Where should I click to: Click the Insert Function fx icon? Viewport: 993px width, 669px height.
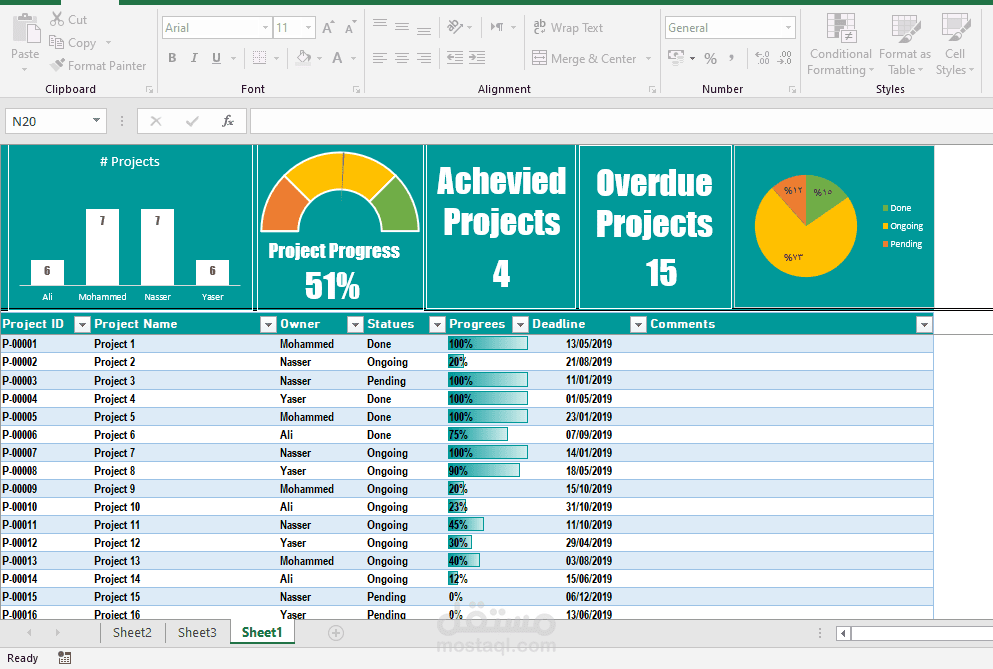coord(228,121)
